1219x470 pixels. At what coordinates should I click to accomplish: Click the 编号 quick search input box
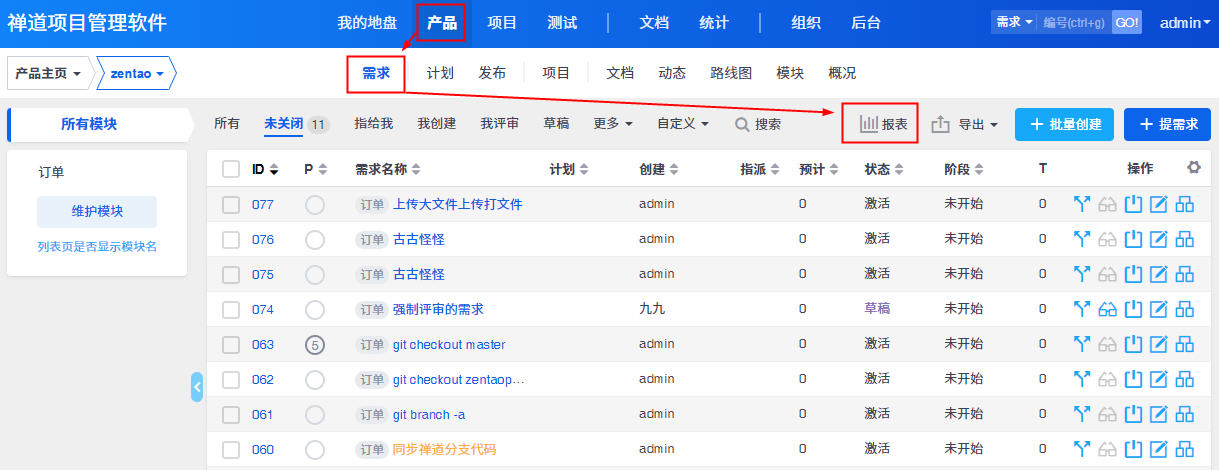pos(1074,22)
